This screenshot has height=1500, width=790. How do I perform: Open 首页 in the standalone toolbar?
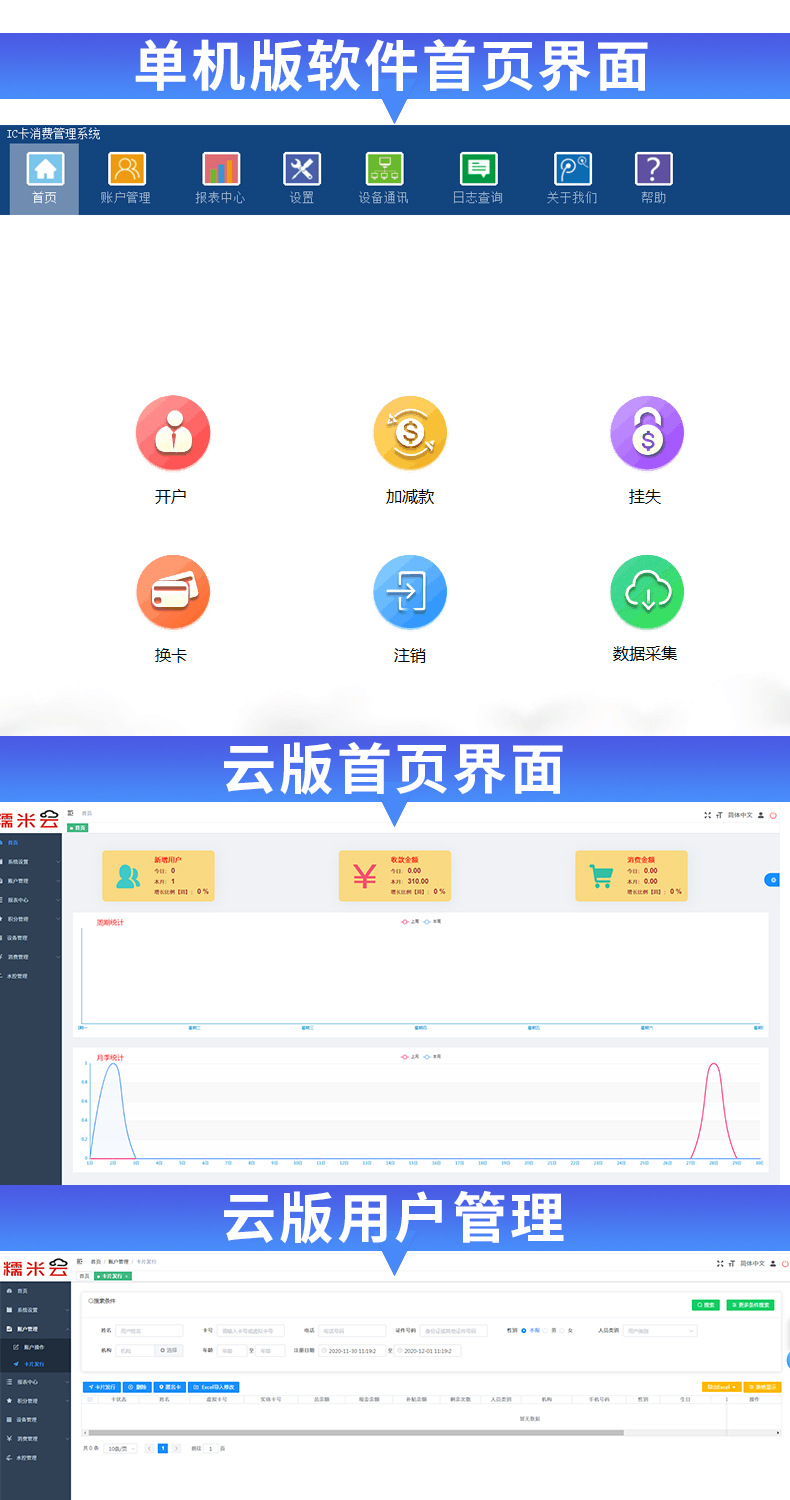point(44,179)
